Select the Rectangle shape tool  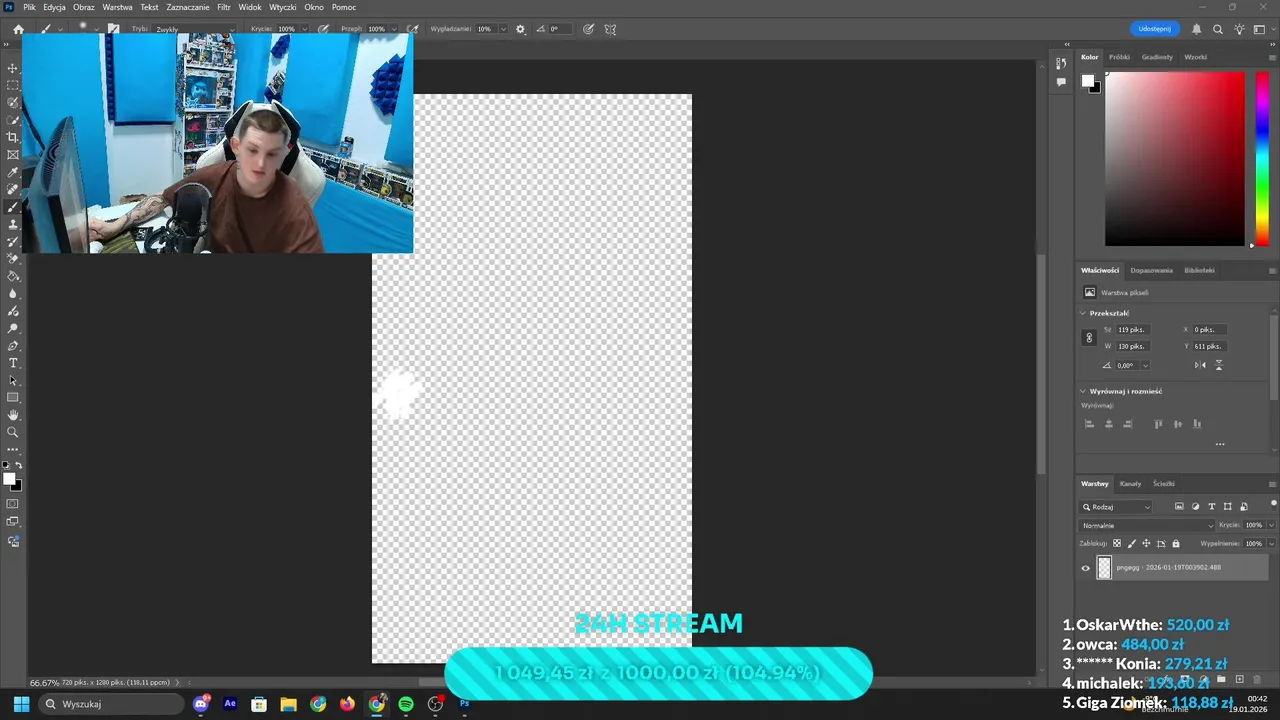click(13, 397)
